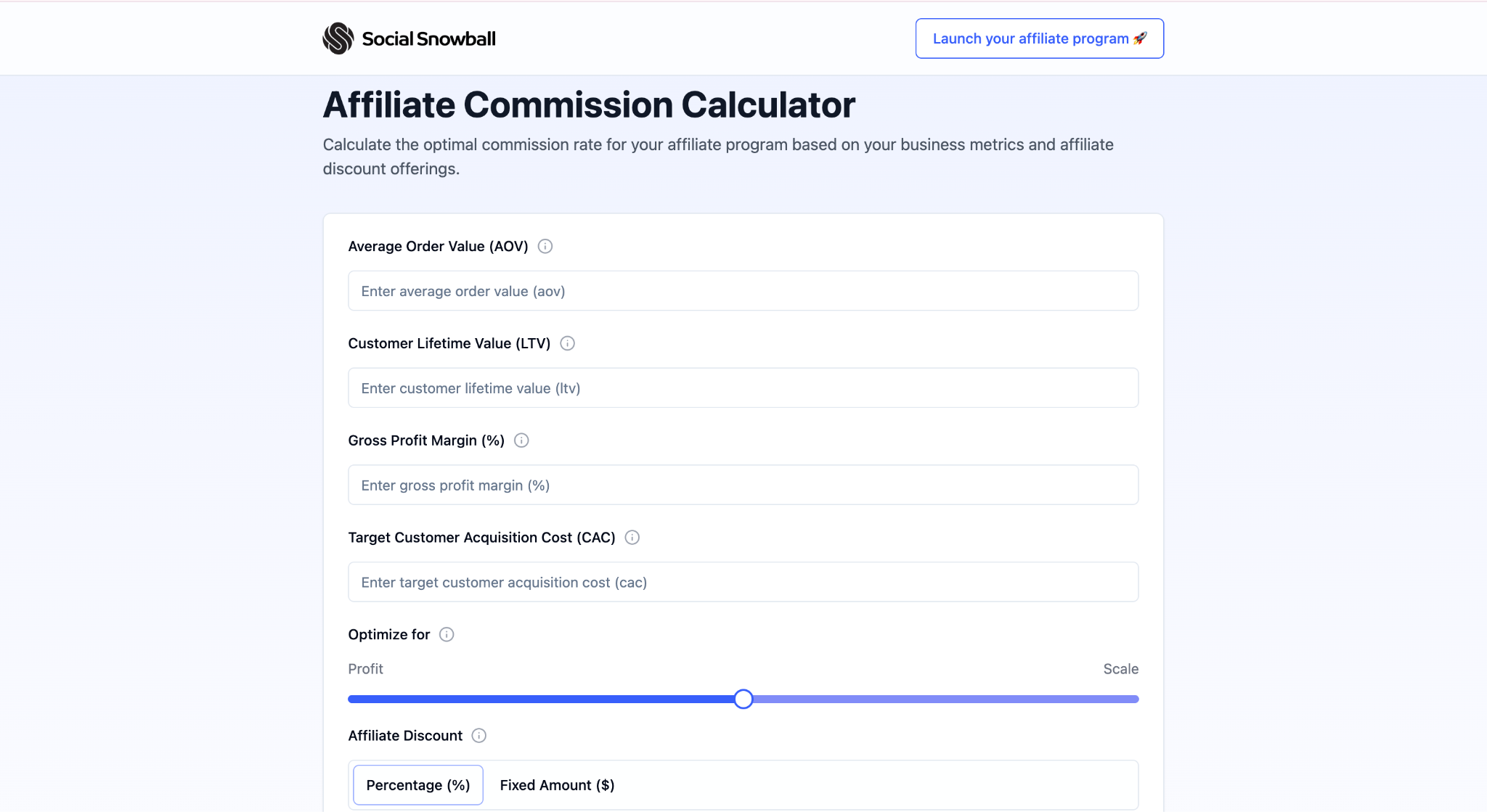Screen dimensions: 1487x812
Task: Click the Optimize for info icon
Action: (x=447, y=635)
